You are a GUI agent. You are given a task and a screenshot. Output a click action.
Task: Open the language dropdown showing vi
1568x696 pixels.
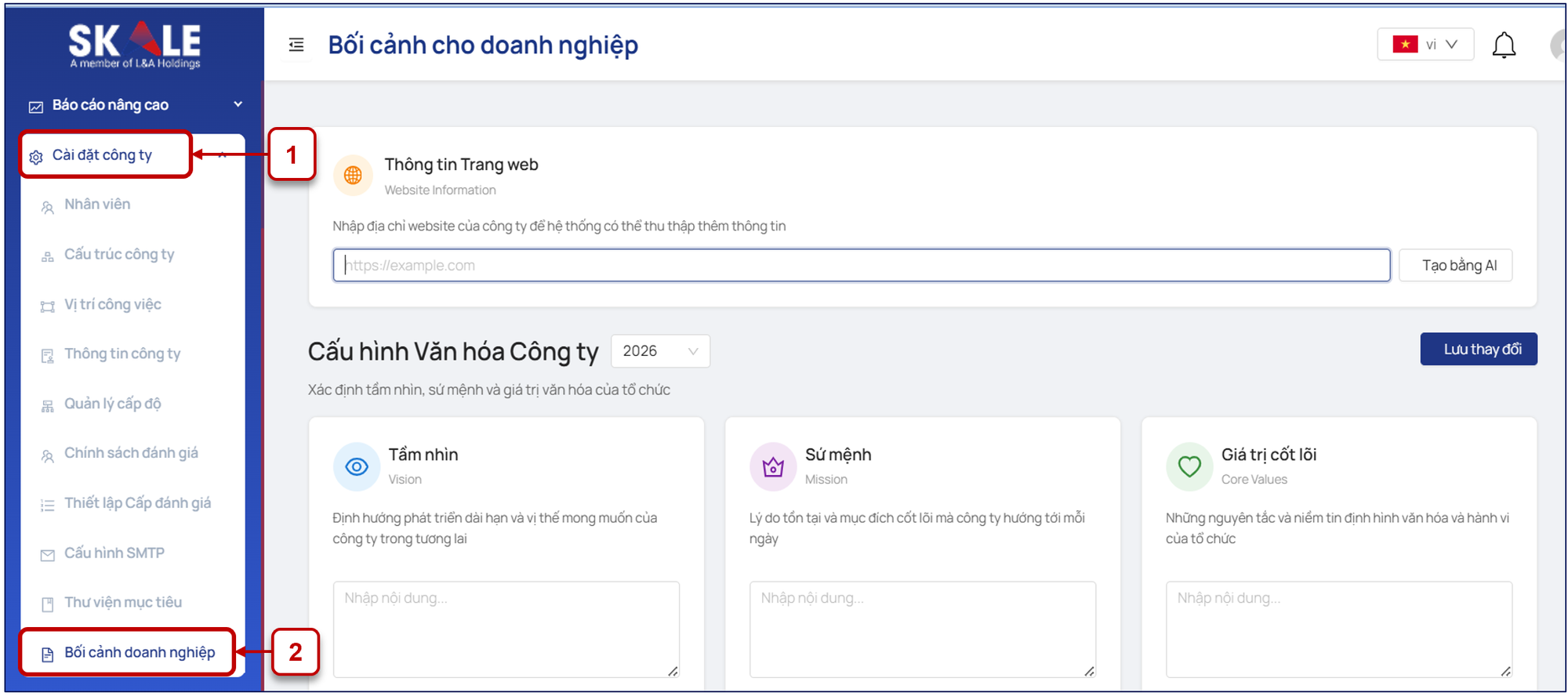point(1425,44)
